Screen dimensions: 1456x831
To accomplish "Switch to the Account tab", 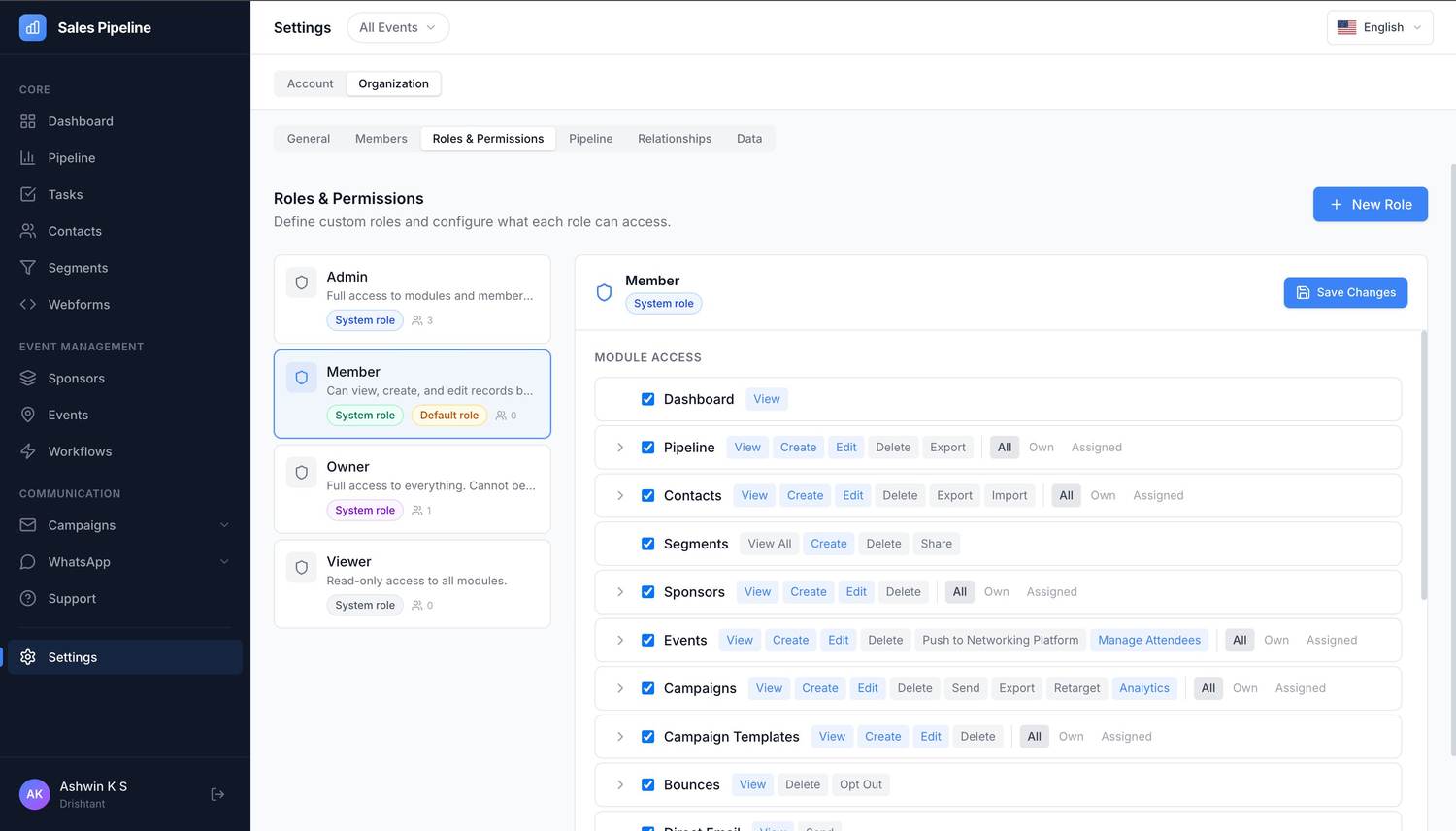I will [310, 83].
